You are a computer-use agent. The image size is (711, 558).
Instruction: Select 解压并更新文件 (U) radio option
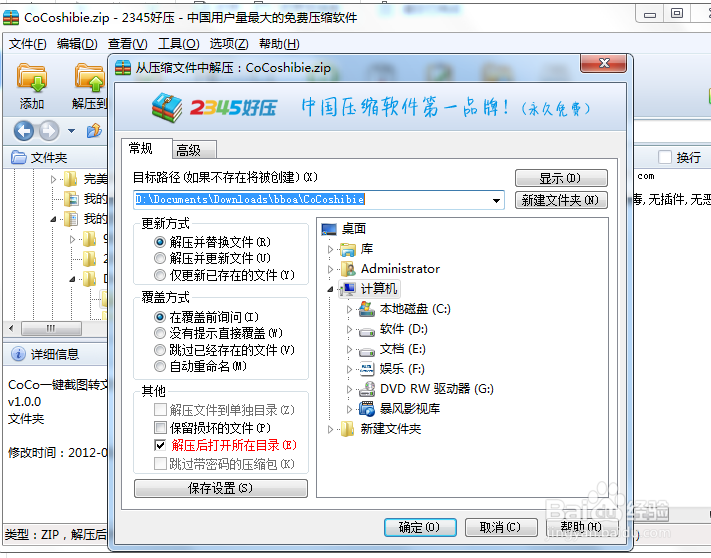[x=160, y=258]
